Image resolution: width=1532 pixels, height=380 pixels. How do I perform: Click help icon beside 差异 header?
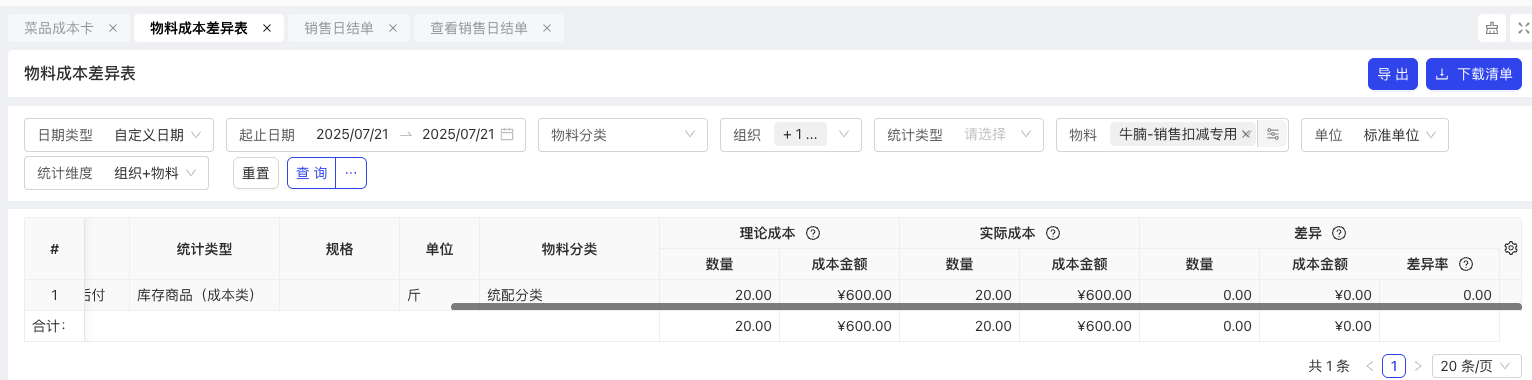[1338, 233]
